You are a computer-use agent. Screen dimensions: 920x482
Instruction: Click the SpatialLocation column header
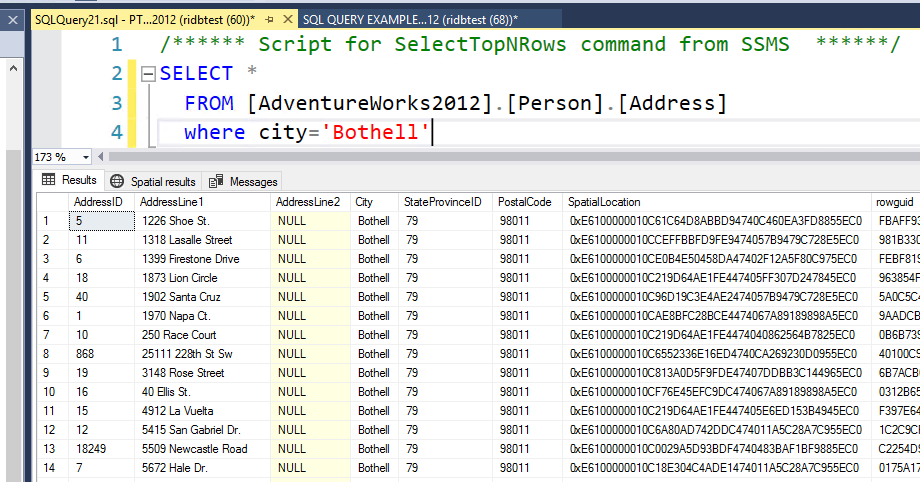(717, 202)
